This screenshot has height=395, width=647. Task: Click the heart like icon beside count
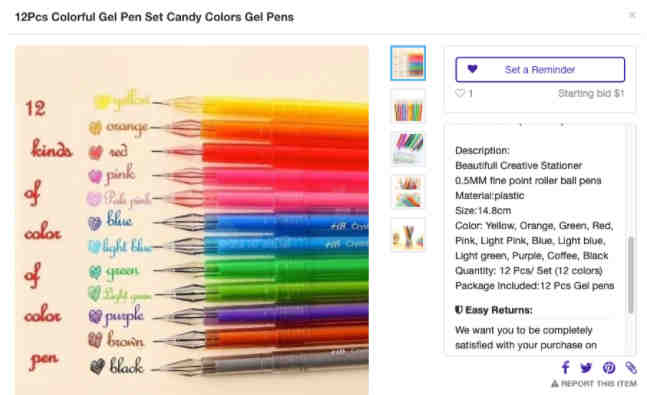[x=460, y=93]
